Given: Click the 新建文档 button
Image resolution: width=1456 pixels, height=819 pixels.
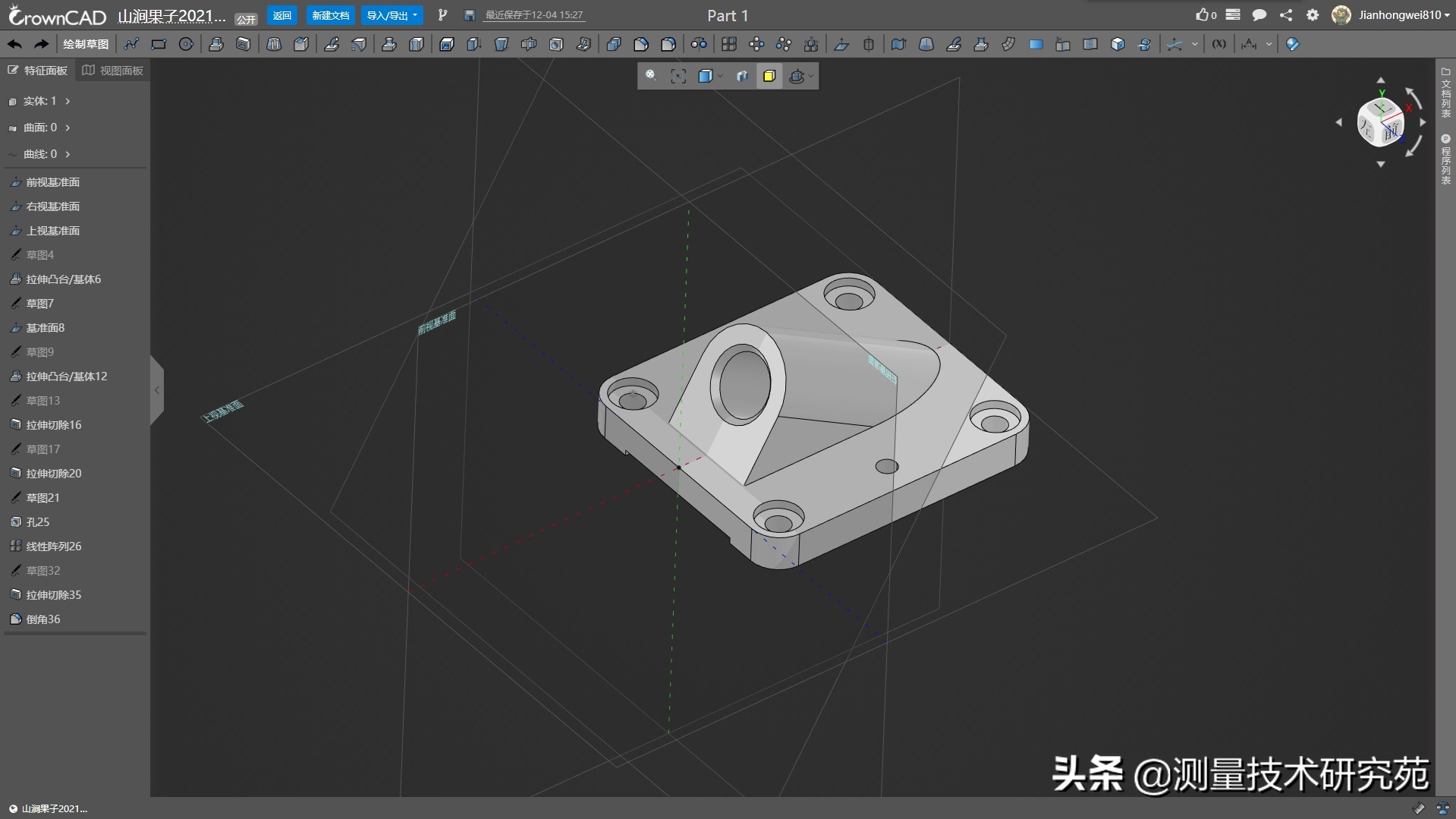Looking at the screenshot, I should pos(331,15).
